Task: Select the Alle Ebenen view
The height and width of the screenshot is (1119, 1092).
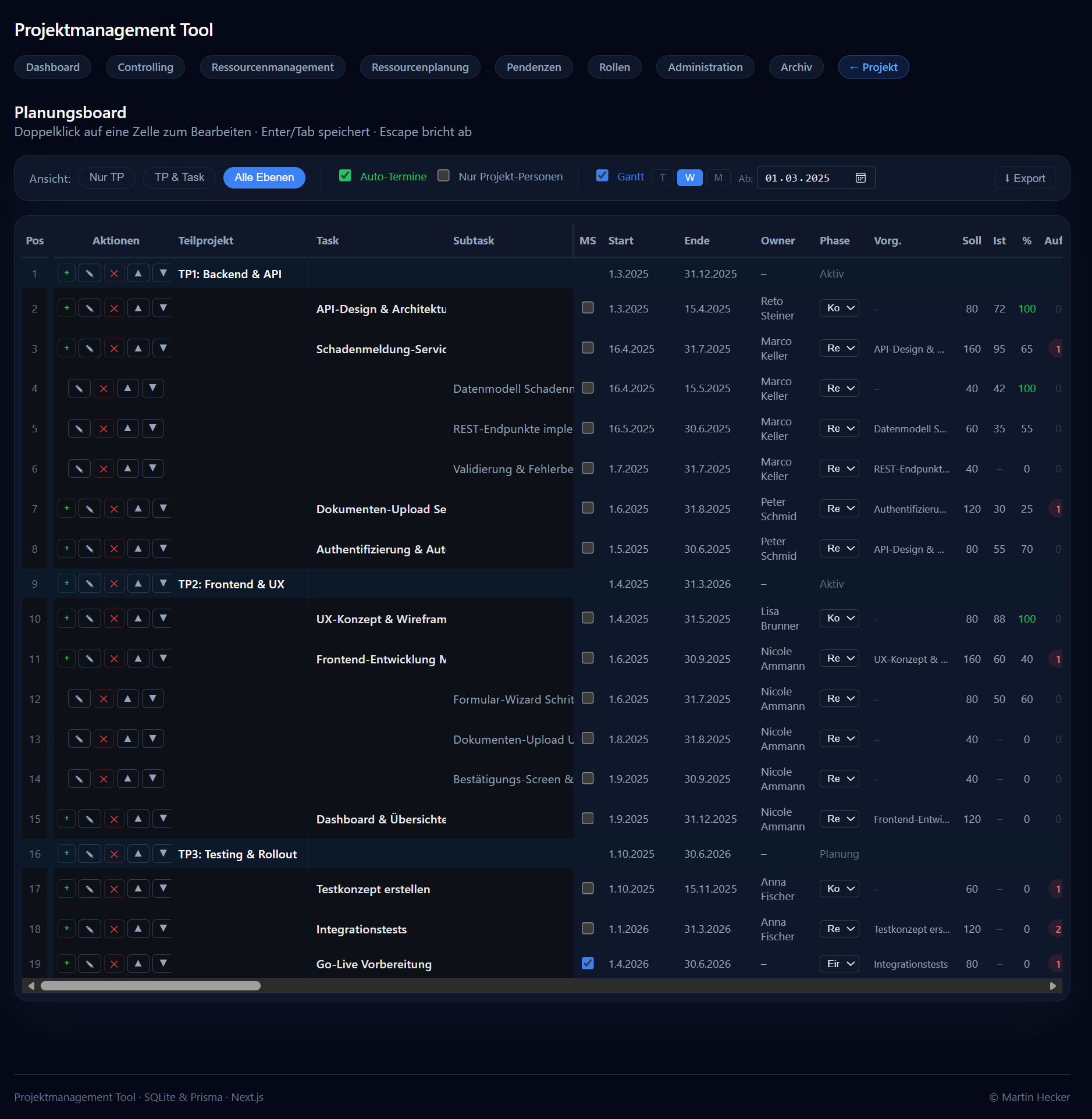Action: coord(264,177)
